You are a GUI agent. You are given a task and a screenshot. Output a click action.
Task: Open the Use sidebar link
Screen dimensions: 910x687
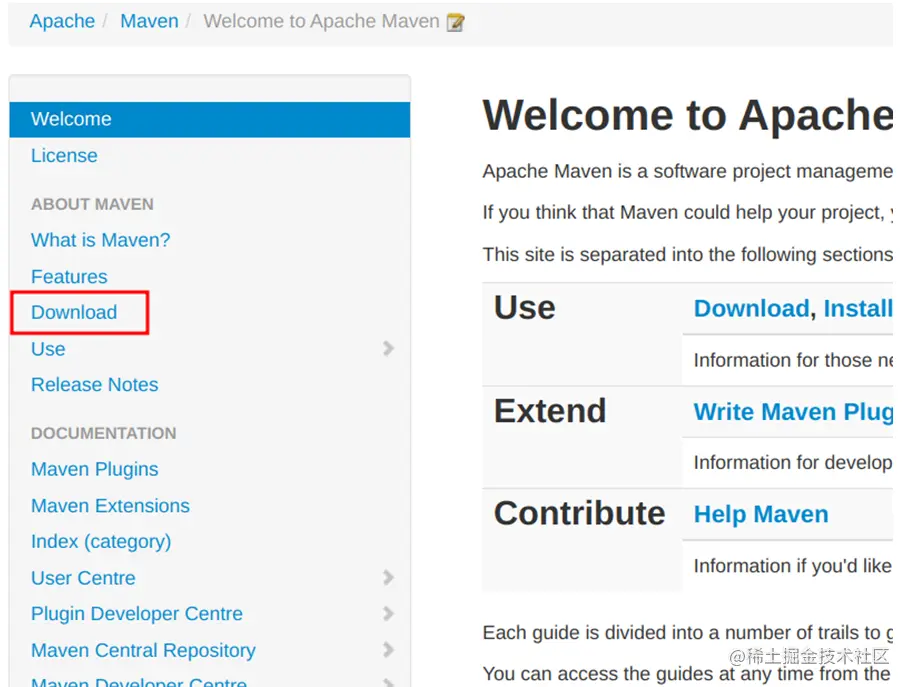point(48,349)
